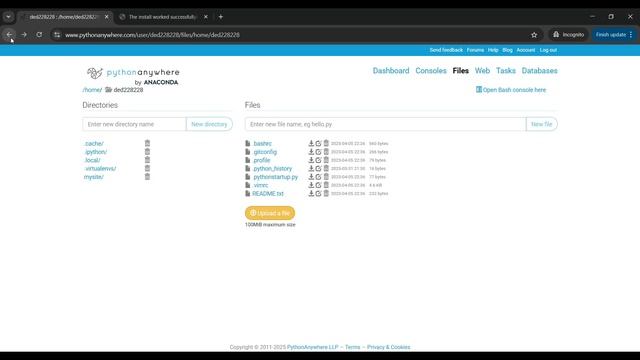Open the Tasks page
Screen dimensions: 640x360
tap(506, 71)
